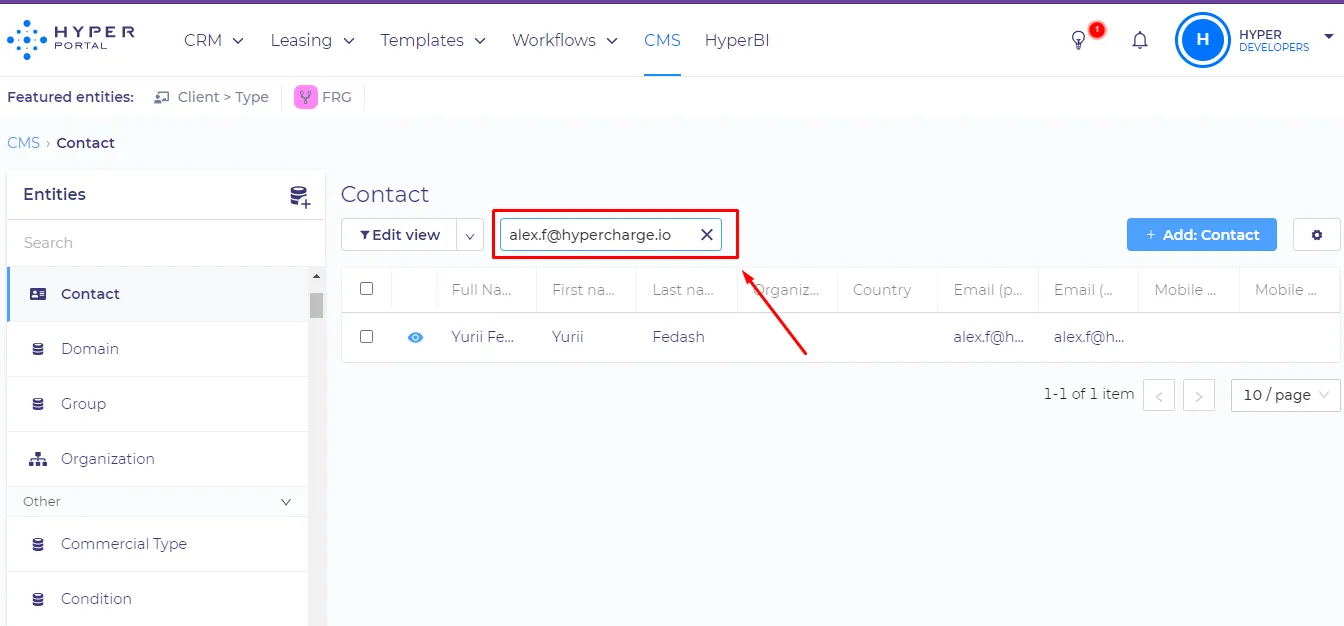Select Contact in the Entities list
Image resolution: width=1344 pixels, height=626 pixels.
[x=158, y=294]
